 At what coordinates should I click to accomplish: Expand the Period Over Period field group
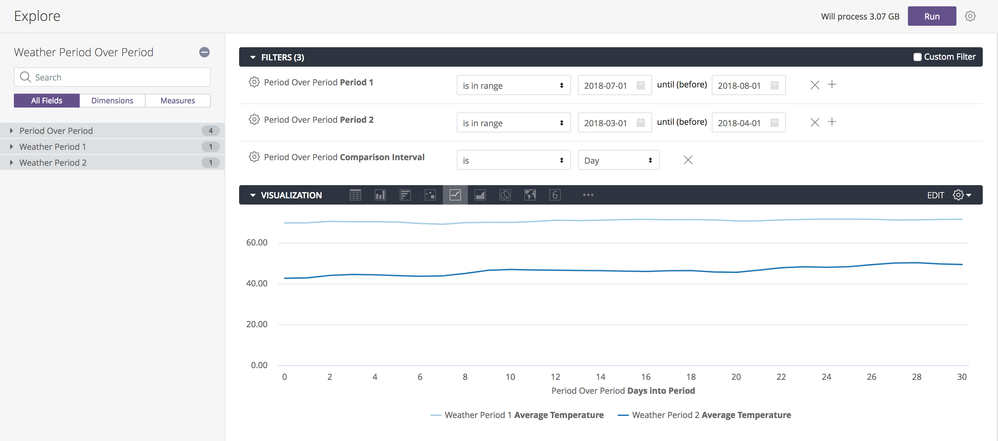(x=112, y=130)
